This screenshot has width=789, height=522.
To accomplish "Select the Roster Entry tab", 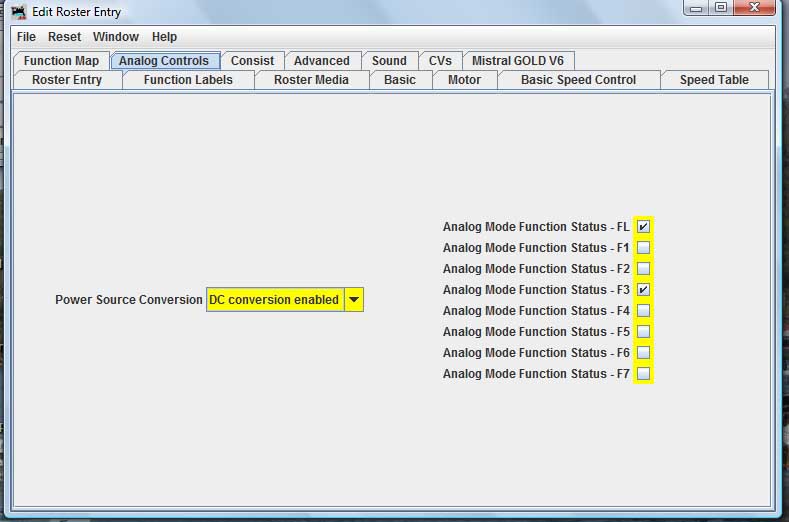I will tap(67, 80).
